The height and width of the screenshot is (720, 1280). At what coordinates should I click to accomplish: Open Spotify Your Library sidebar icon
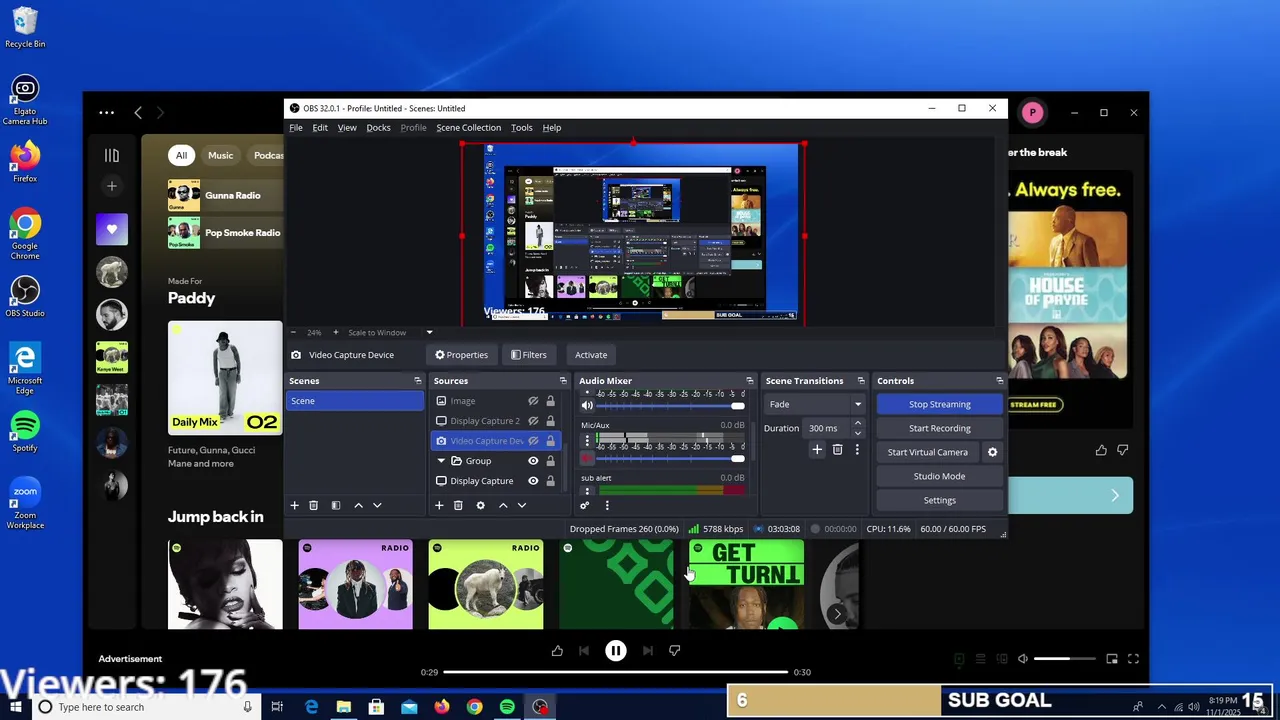[112, 155]
